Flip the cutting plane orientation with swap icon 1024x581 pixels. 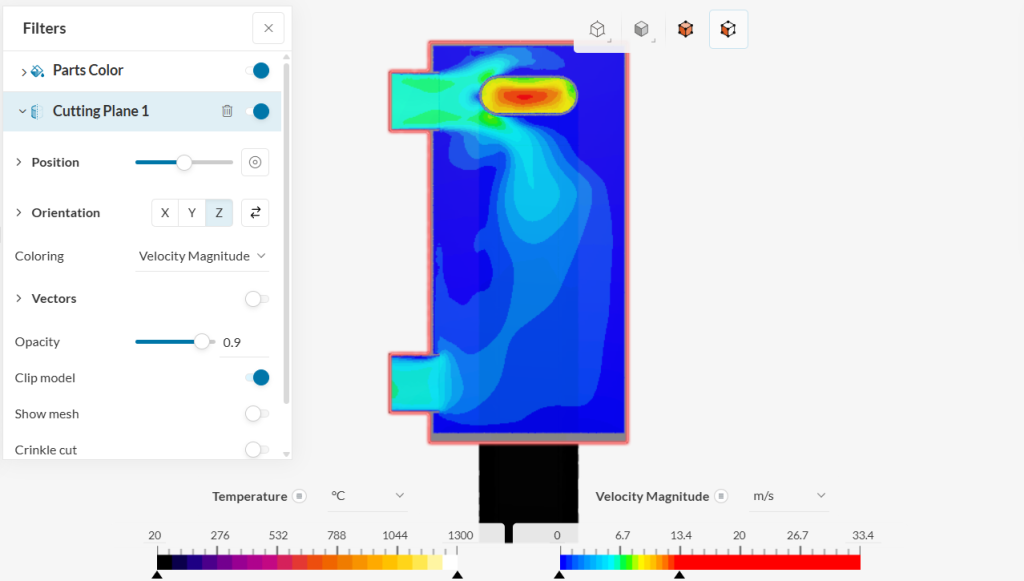pos(255,213)
